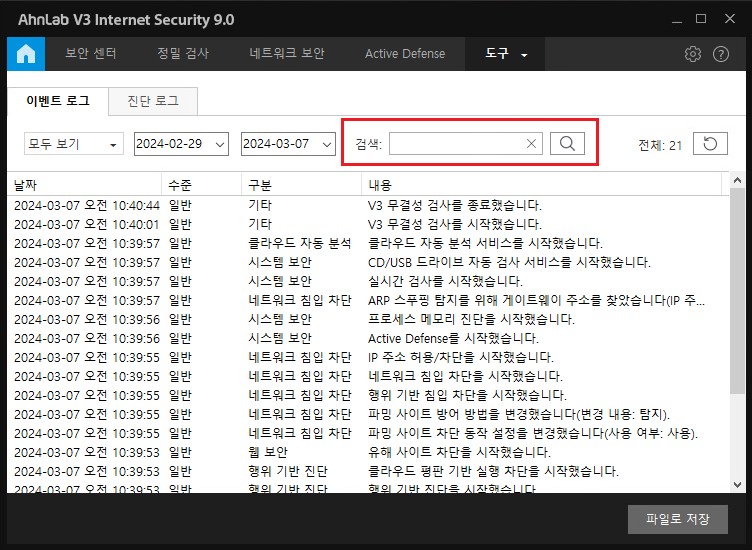Clear the search field with the X icon
752x550 pixels.
tap(531, 143)
